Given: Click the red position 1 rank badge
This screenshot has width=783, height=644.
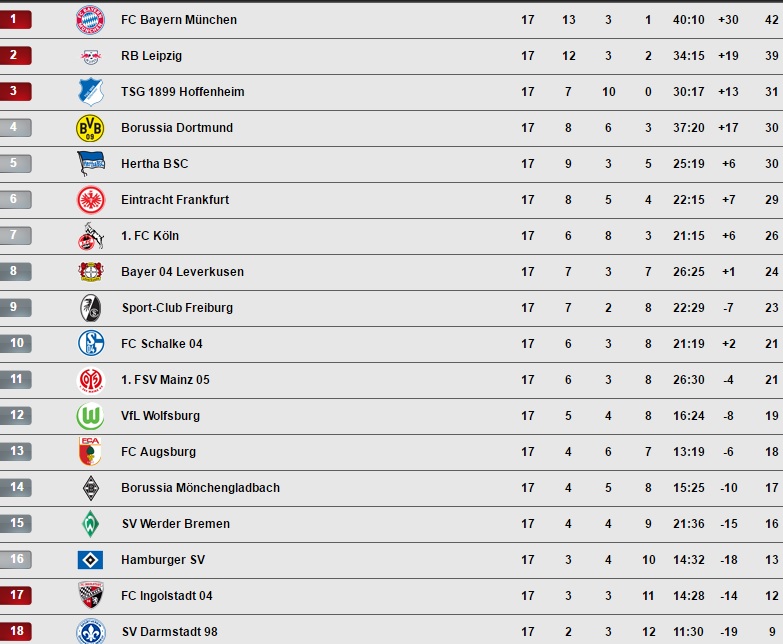Looking at the screenshot, I should click(x=15, y=20).
